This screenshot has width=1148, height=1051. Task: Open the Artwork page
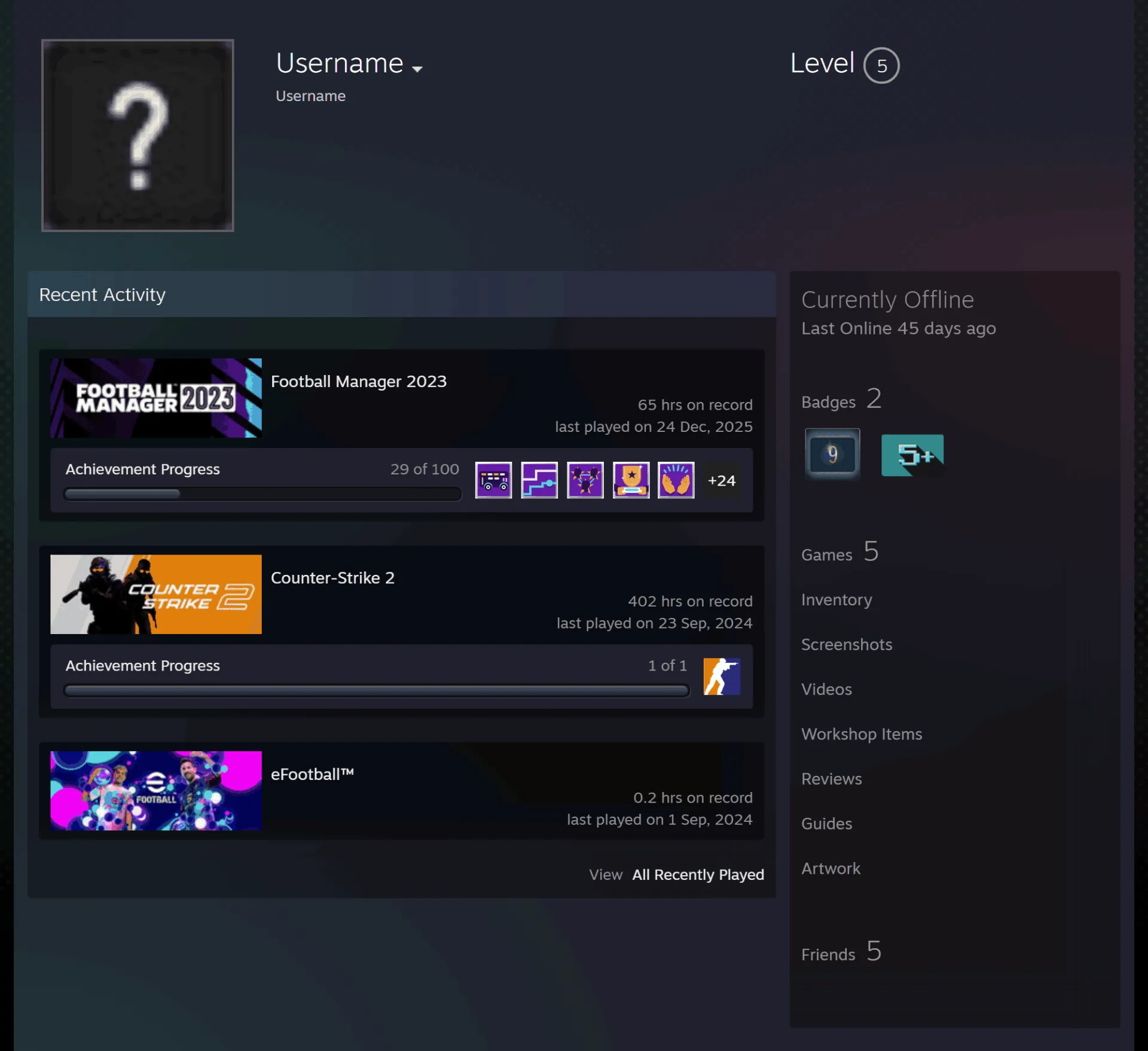831,869
